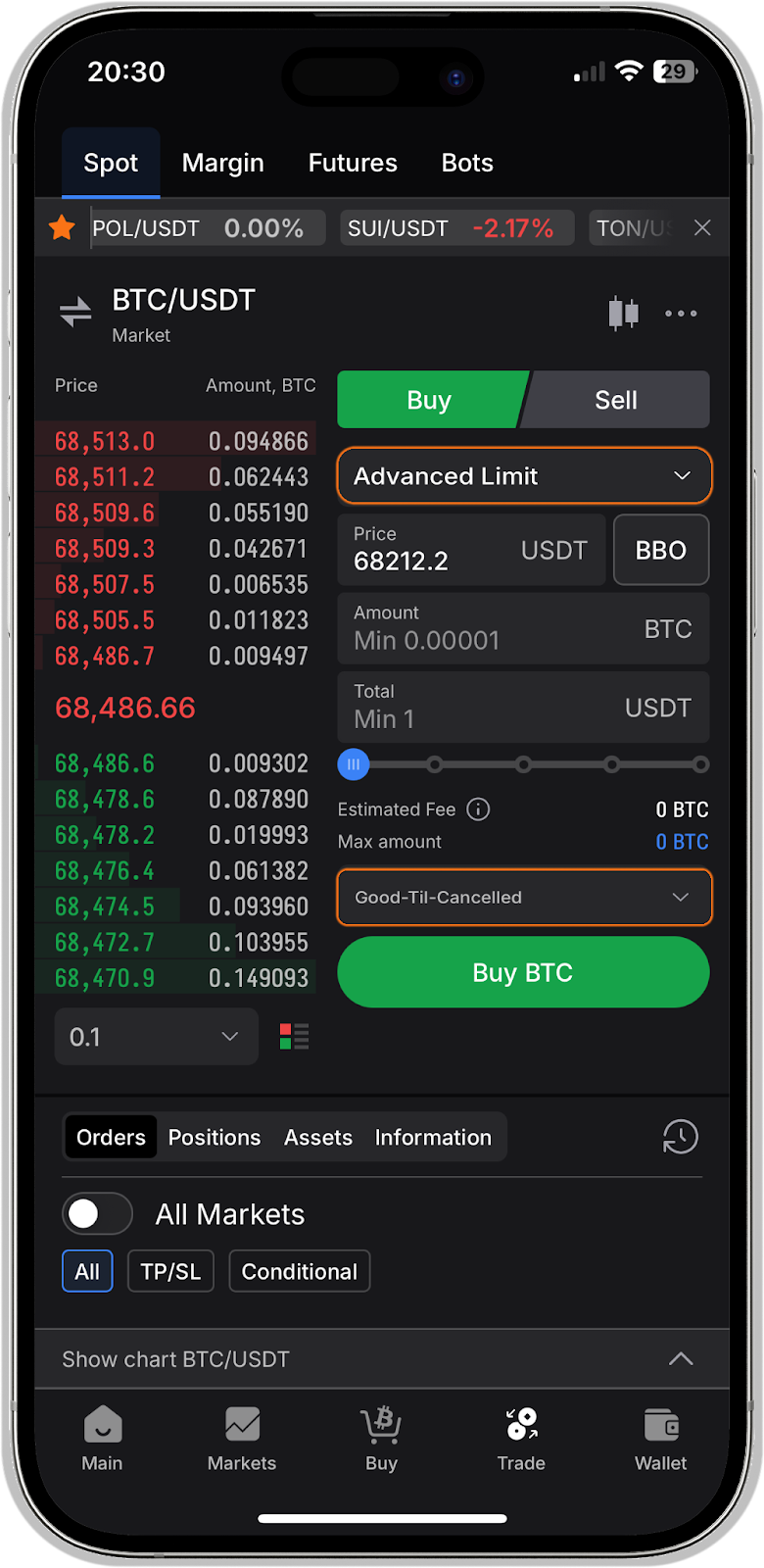The width and height of the screenshot is (764, 1568).
Task: Open Markets from bottom navigation
Action: point(242,1439)
